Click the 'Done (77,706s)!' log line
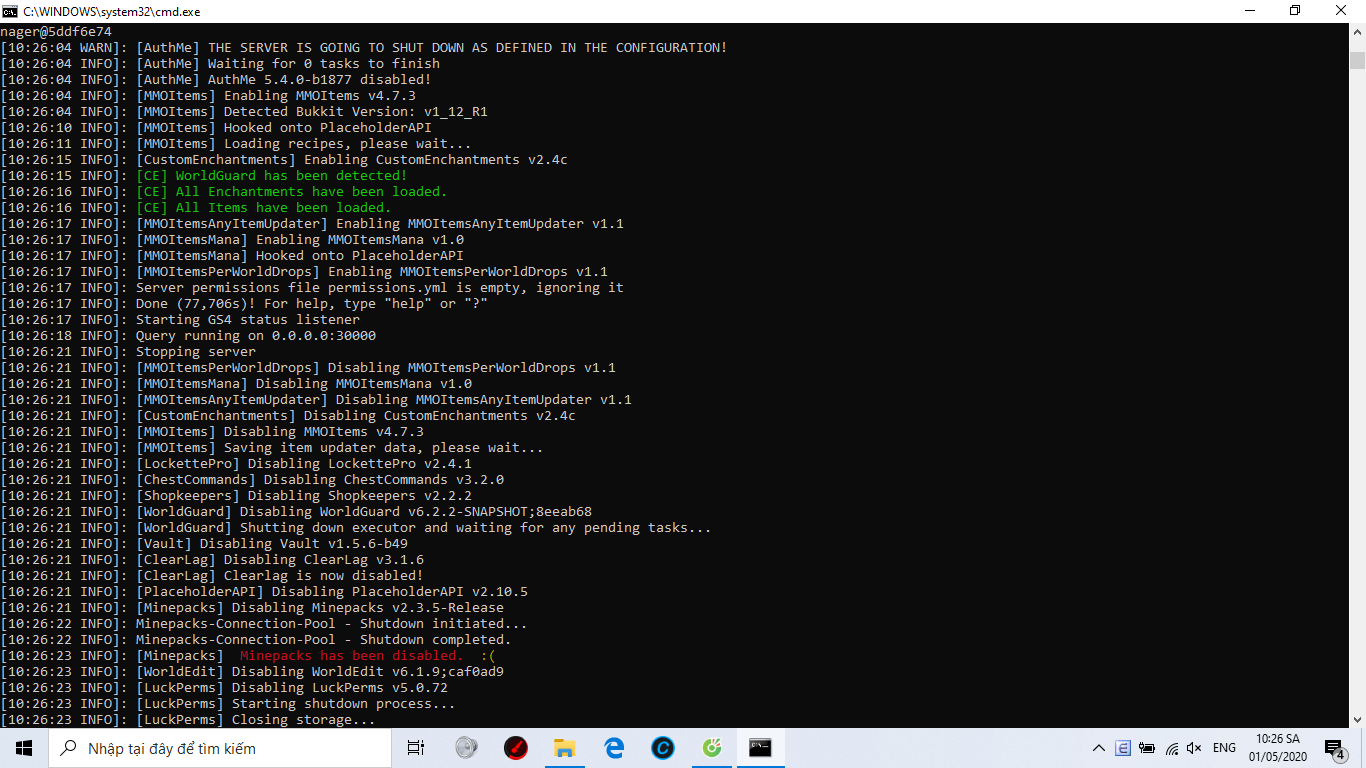This screenshot has height=768, width=1366. [244, 304]
